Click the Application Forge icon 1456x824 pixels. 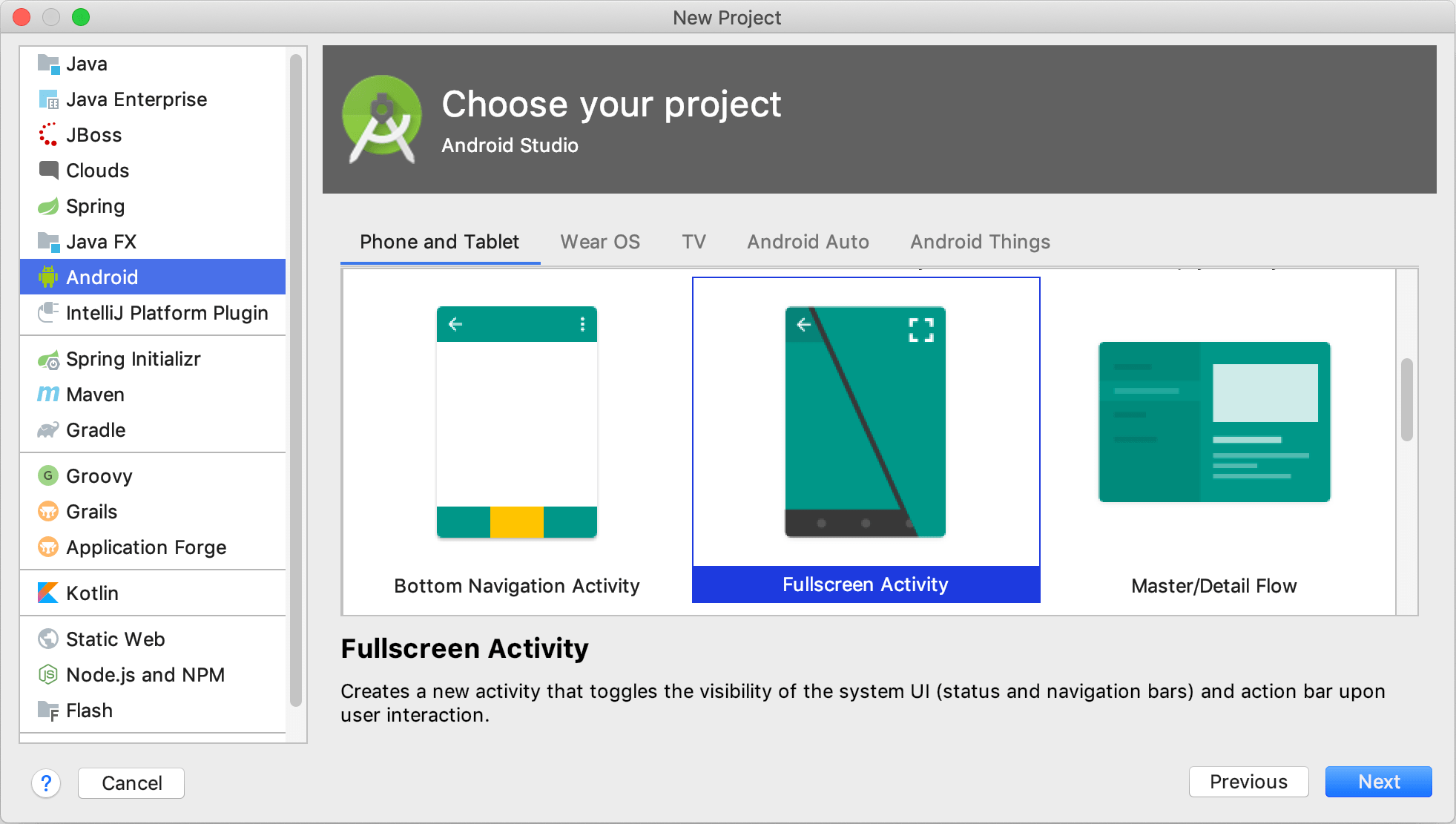pyautogui.click(x=48, y=547)
